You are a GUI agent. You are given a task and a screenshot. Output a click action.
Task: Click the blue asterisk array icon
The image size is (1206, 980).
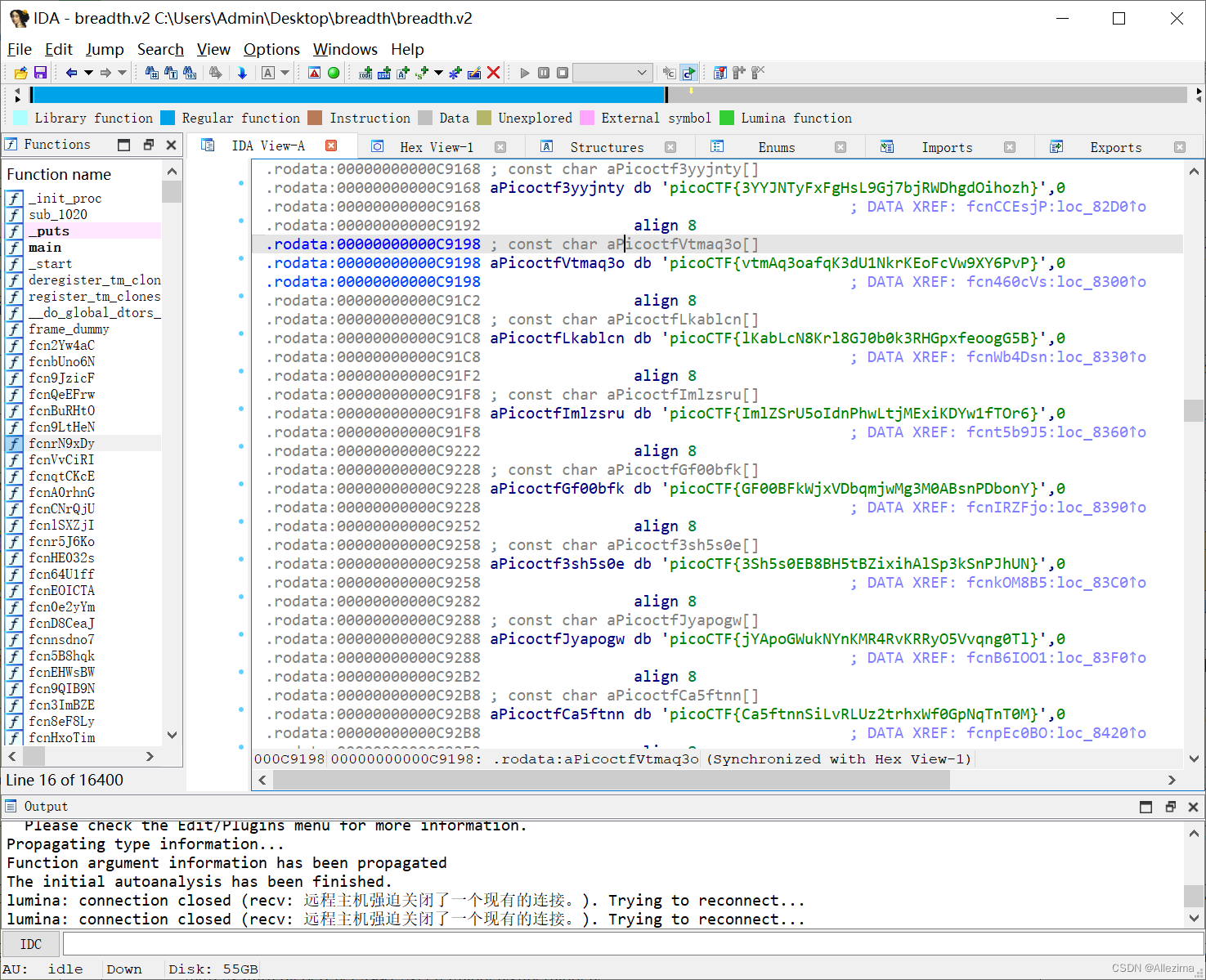click(x=455, y=73)
